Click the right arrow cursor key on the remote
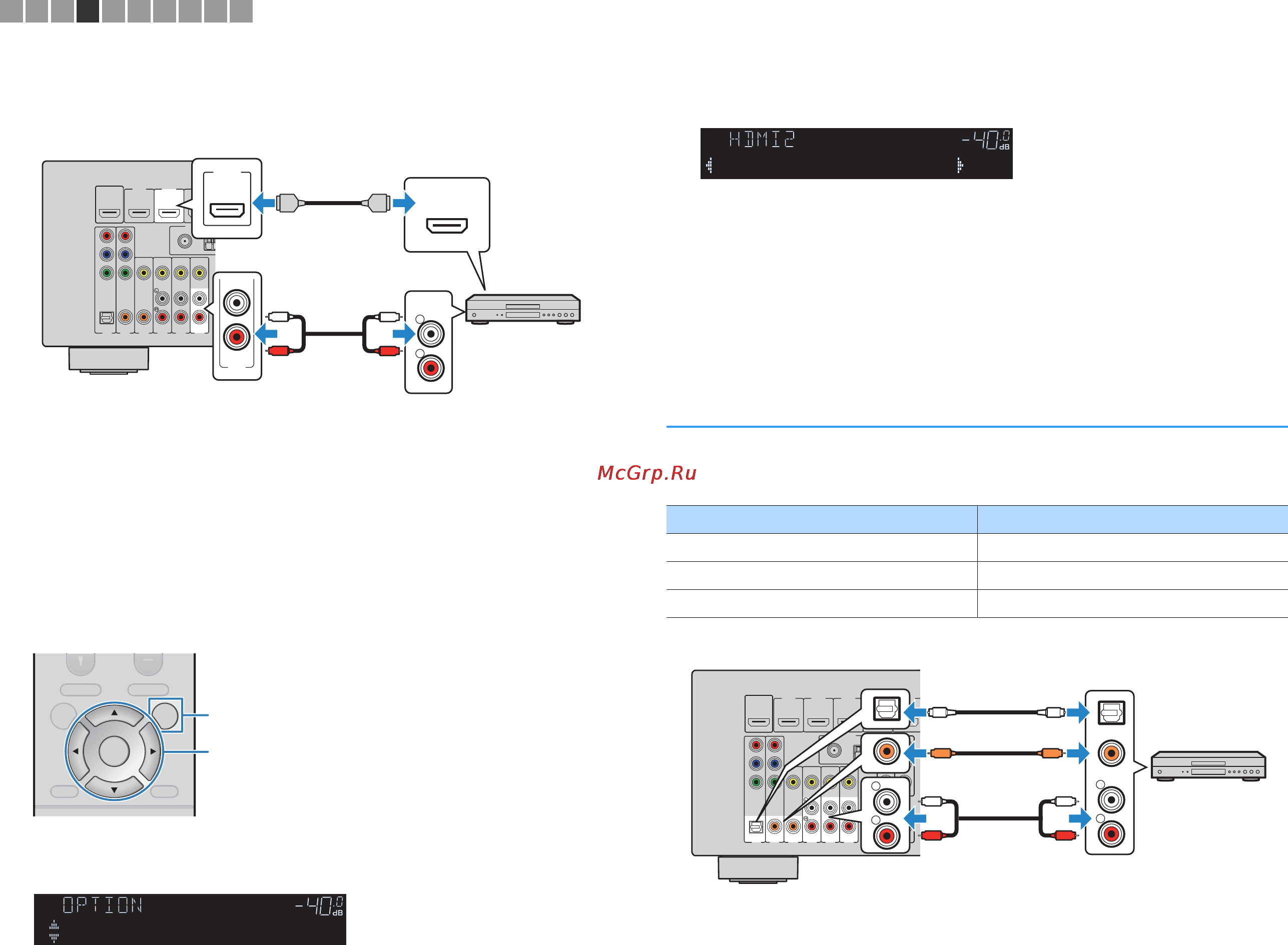This screenshot has width=1288, height=945. coord(153,751)
